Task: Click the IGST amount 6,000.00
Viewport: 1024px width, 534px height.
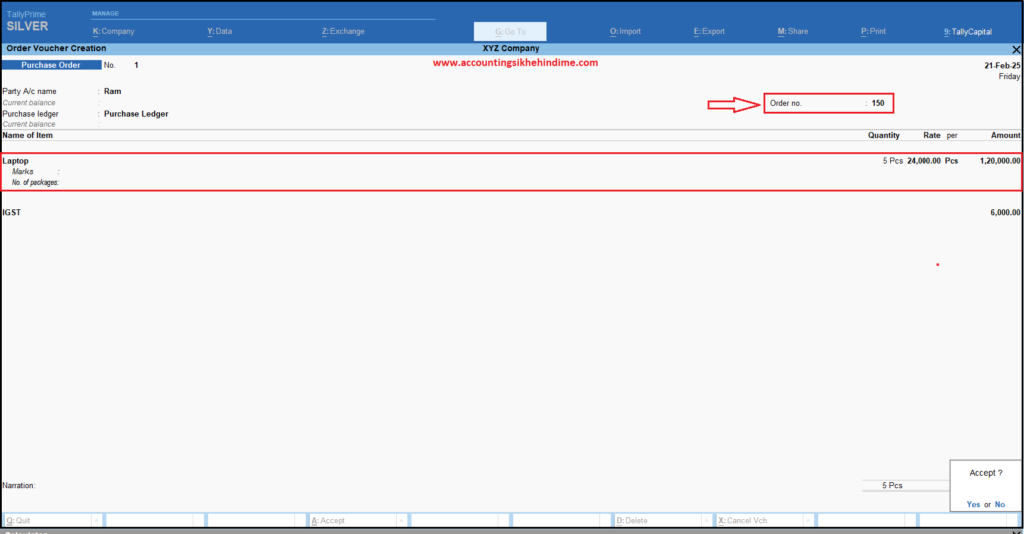Action: click(1005, 212)
